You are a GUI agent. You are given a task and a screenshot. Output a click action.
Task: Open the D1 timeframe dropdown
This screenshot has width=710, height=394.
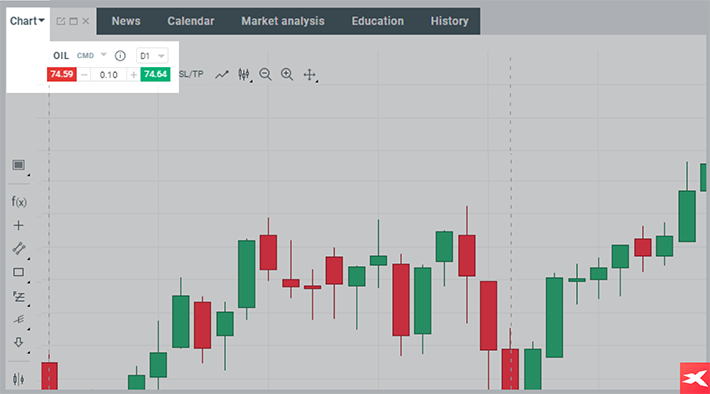coord(152,56)
